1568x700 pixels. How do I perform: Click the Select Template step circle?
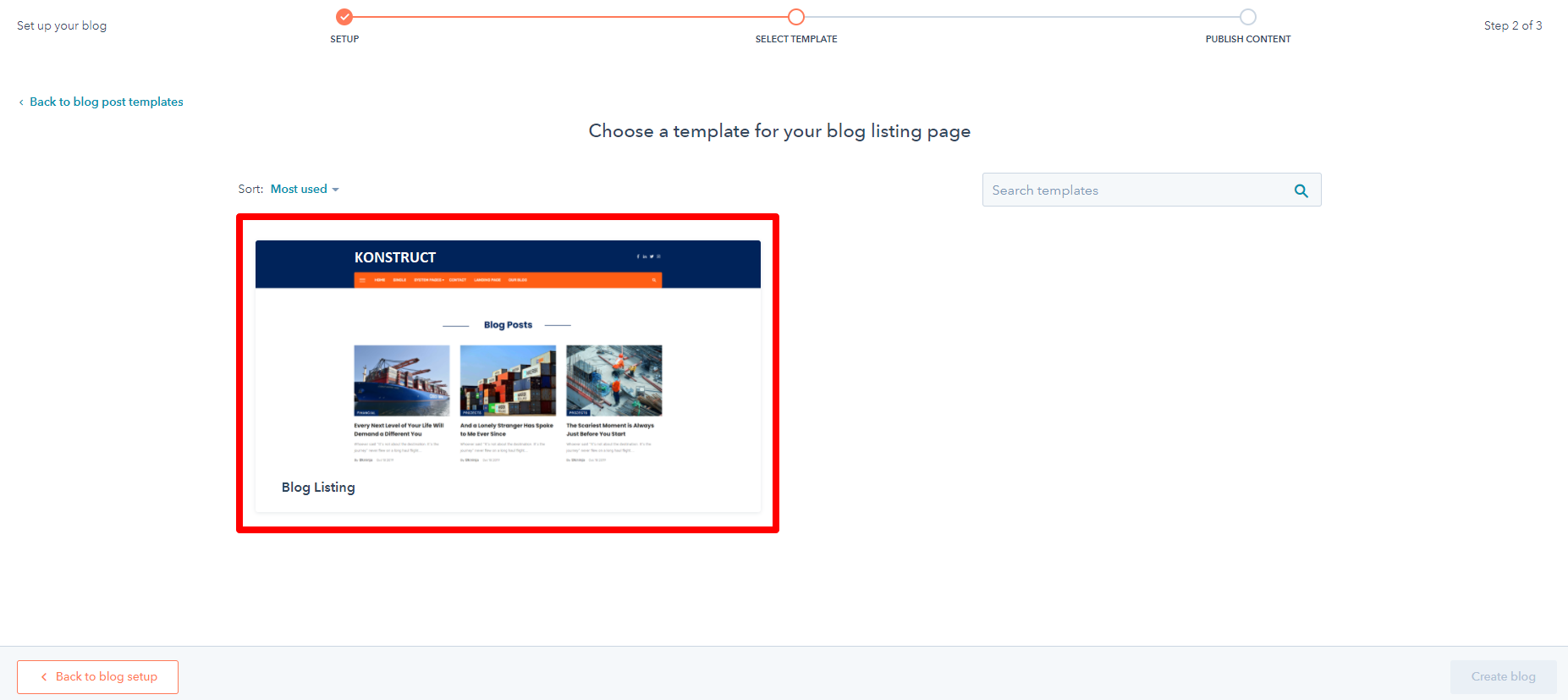[796, 17]
